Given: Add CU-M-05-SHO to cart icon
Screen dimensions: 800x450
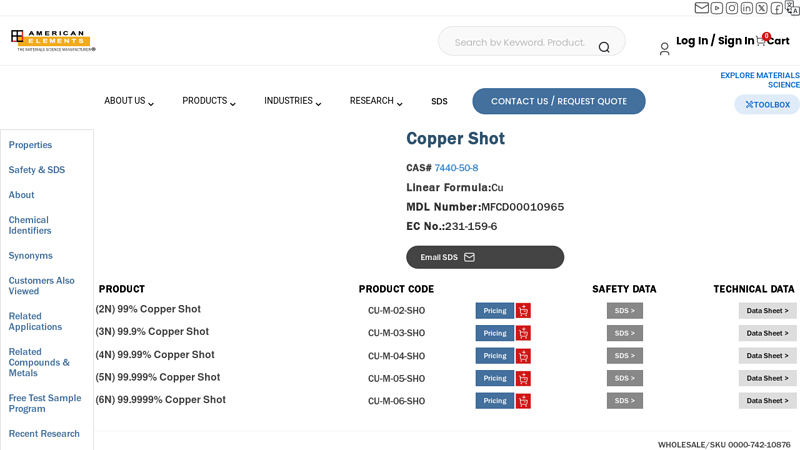Looking at the screenshot, I should click(x=523, y=378).
